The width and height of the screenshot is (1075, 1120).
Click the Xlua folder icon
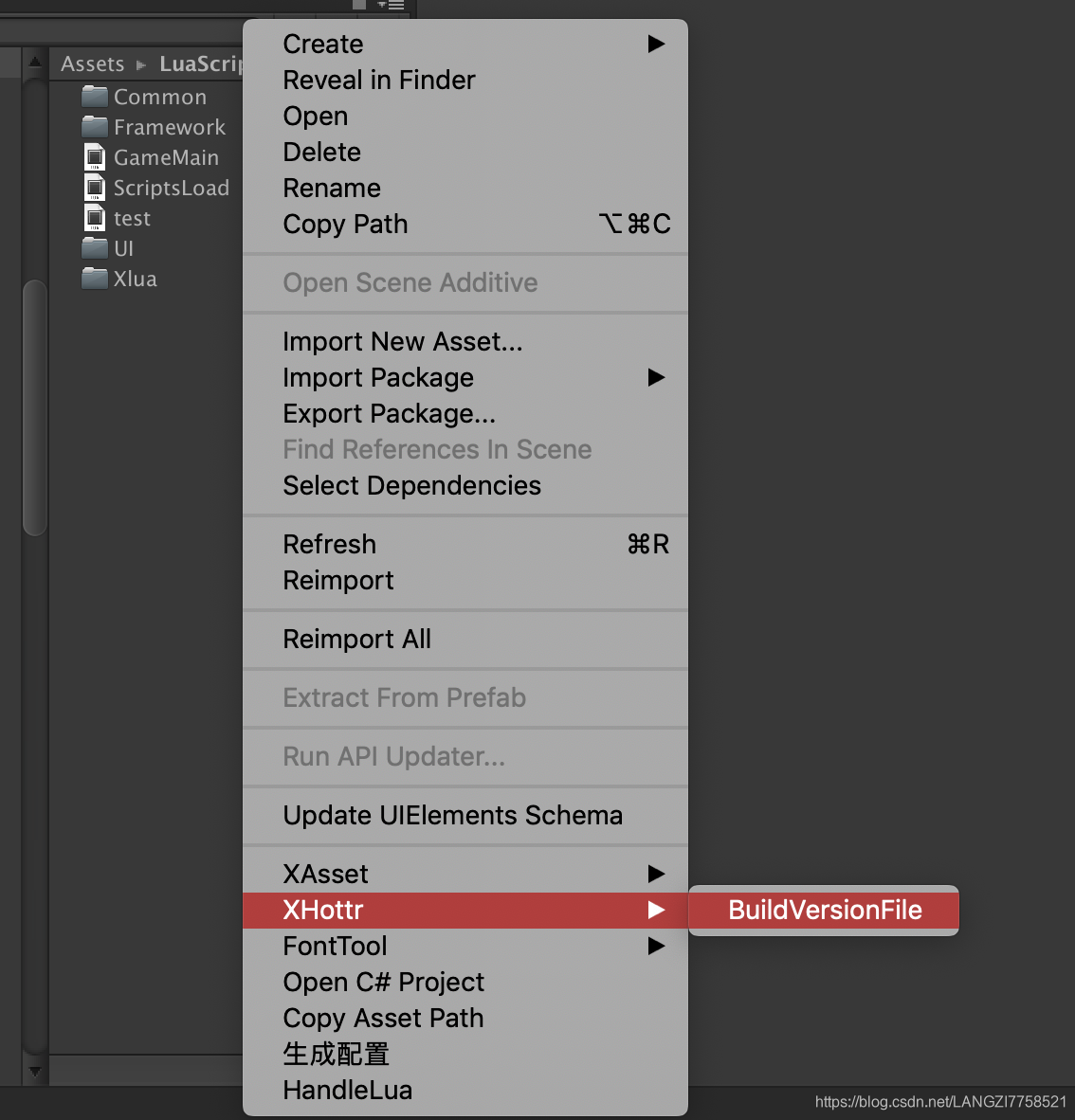pyautogui.click(x=95, y=278)
